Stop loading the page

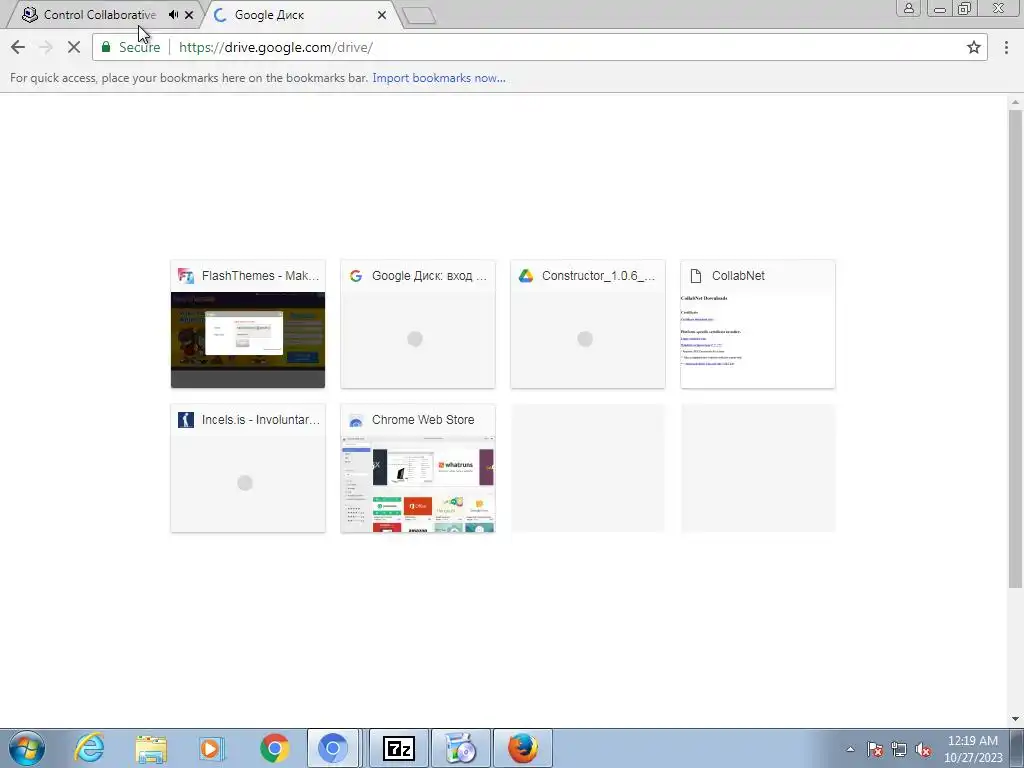coord(74,47)
